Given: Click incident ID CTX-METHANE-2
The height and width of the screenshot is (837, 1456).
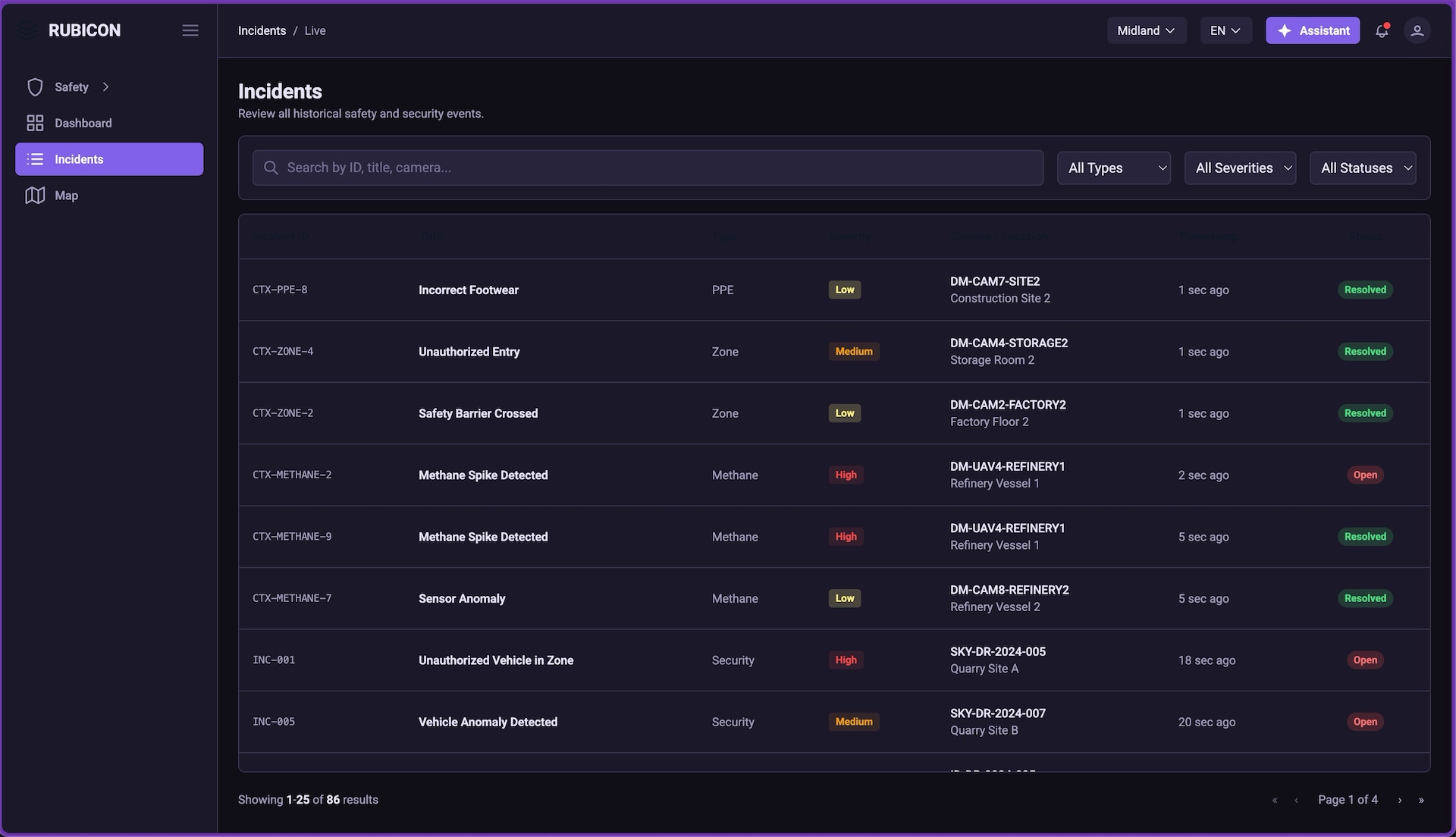Looking at the screenshot, I should [292, 475].
